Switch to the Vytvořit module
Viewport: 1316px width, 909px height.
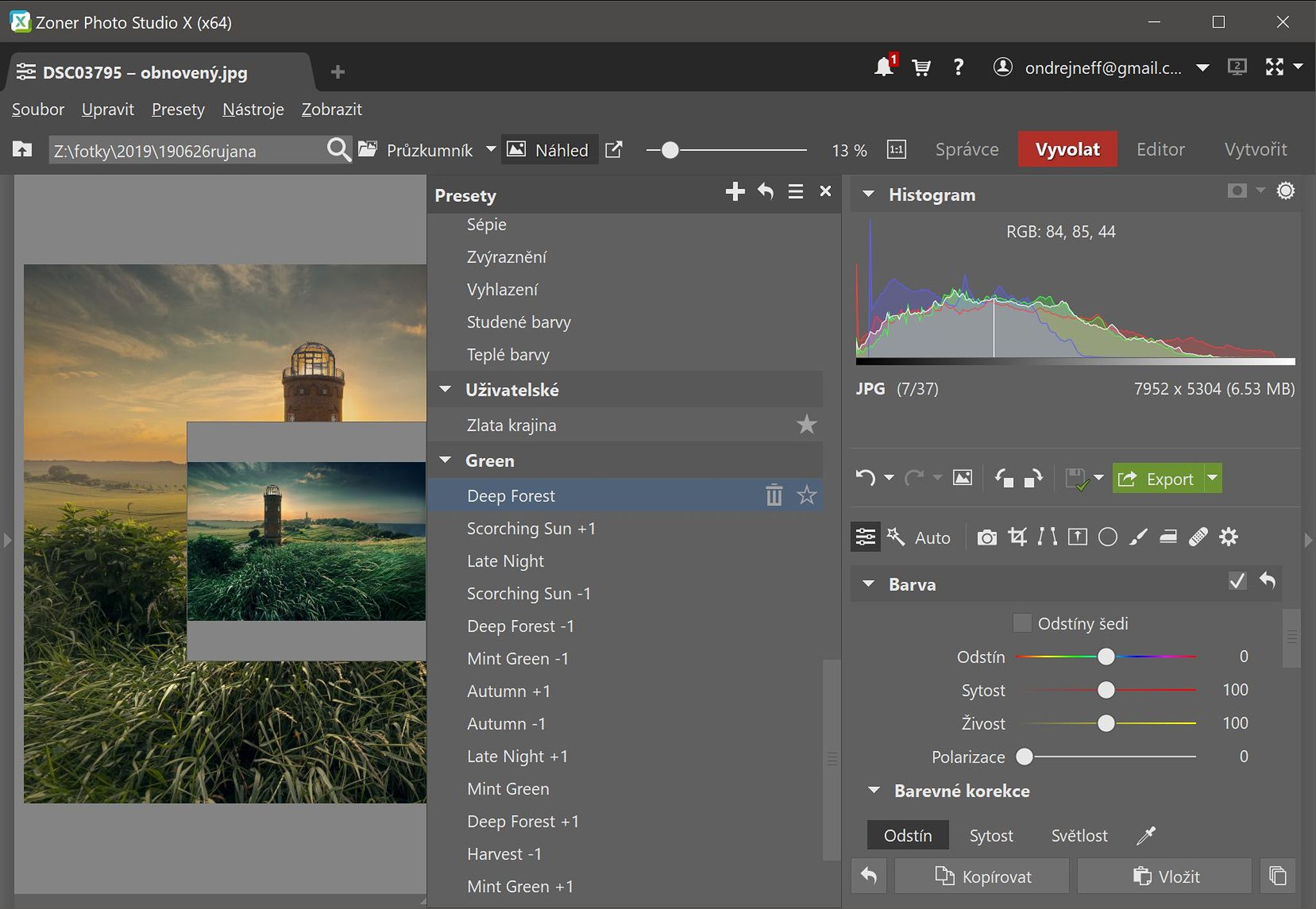click(x=1256, y=150)
